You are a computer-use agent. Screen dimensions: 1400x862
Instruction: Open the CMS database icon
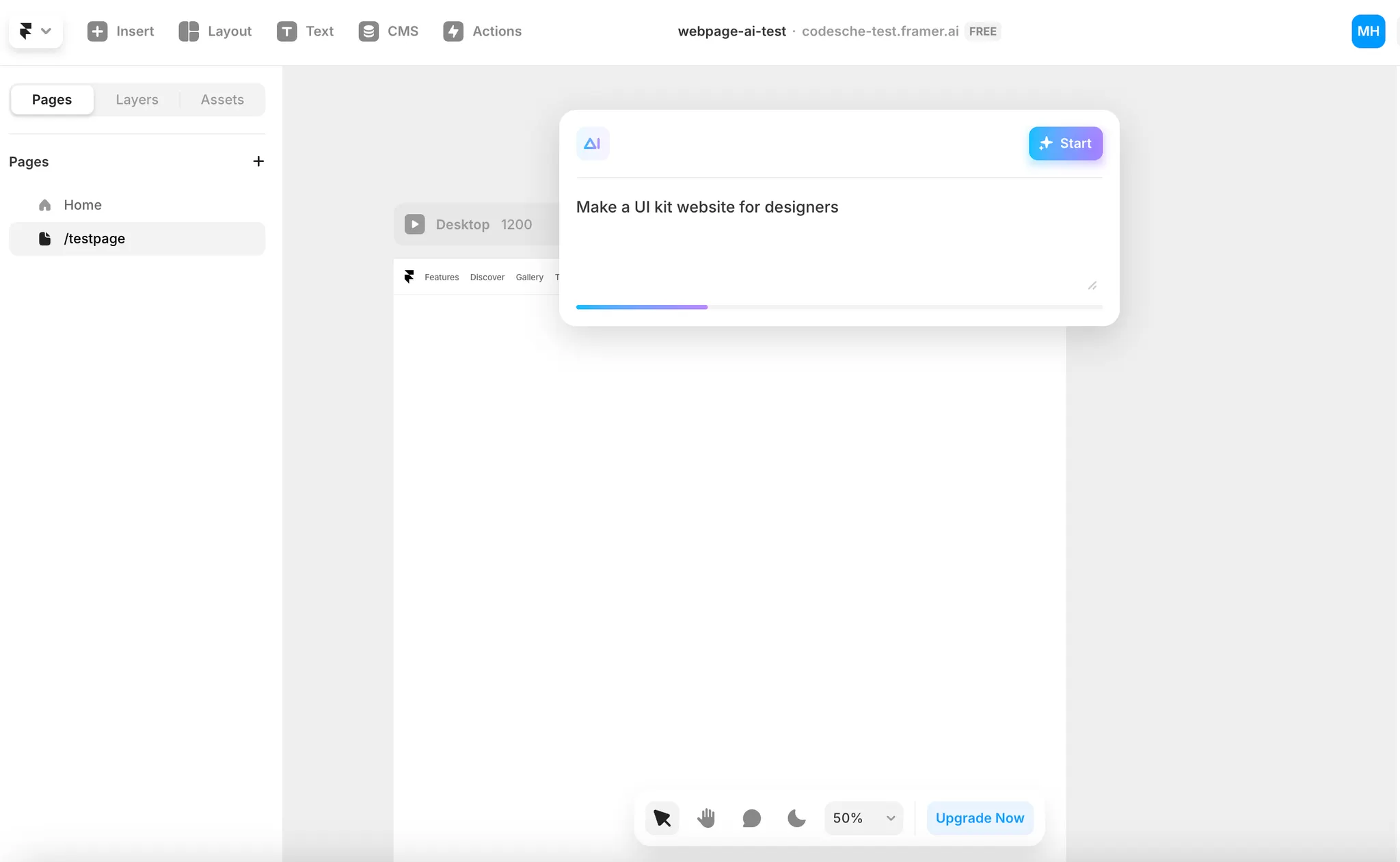click(368, 31)
